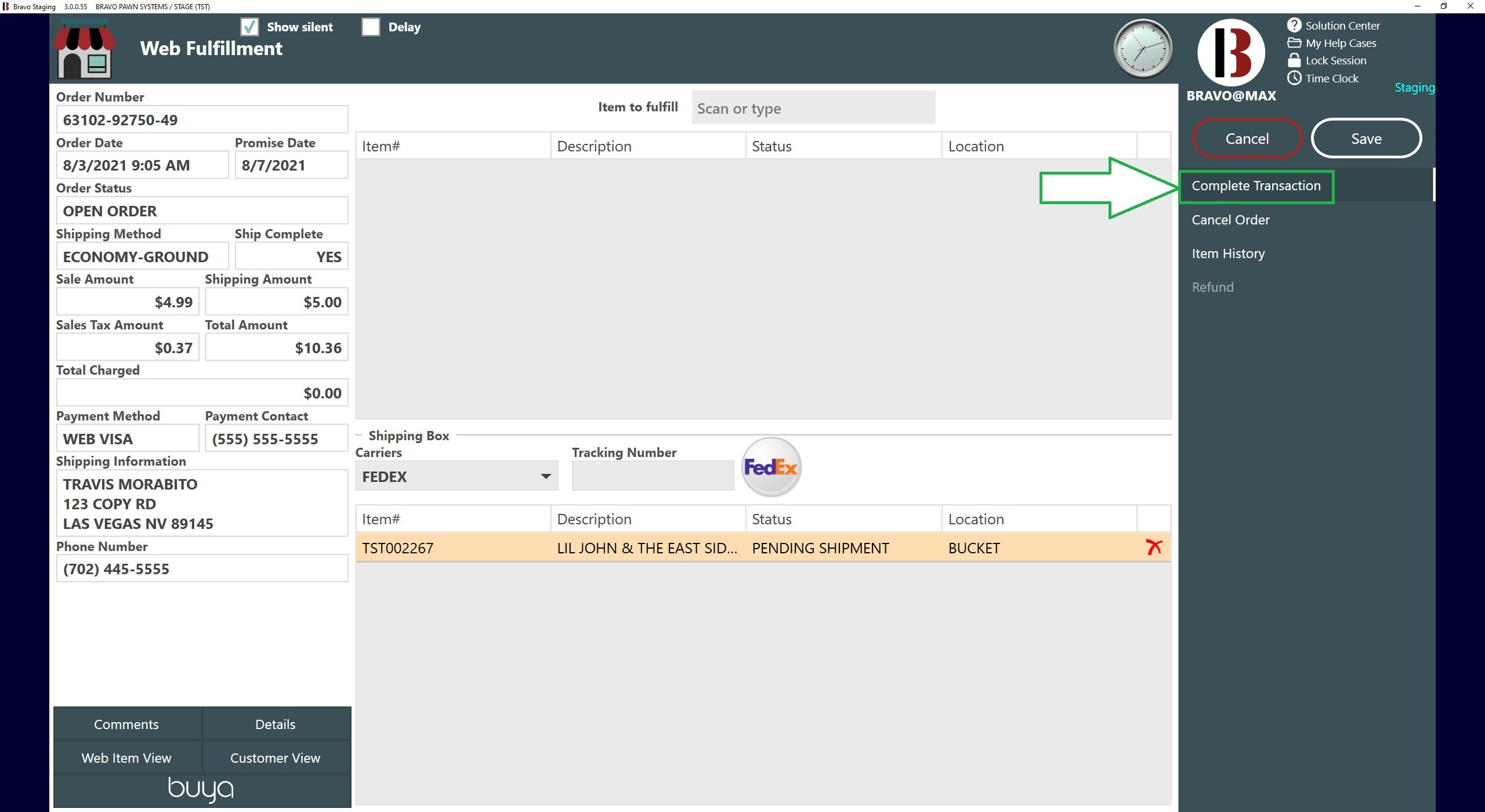
Task: Click the Staging environment label
Action: [x=1414, y=88]
